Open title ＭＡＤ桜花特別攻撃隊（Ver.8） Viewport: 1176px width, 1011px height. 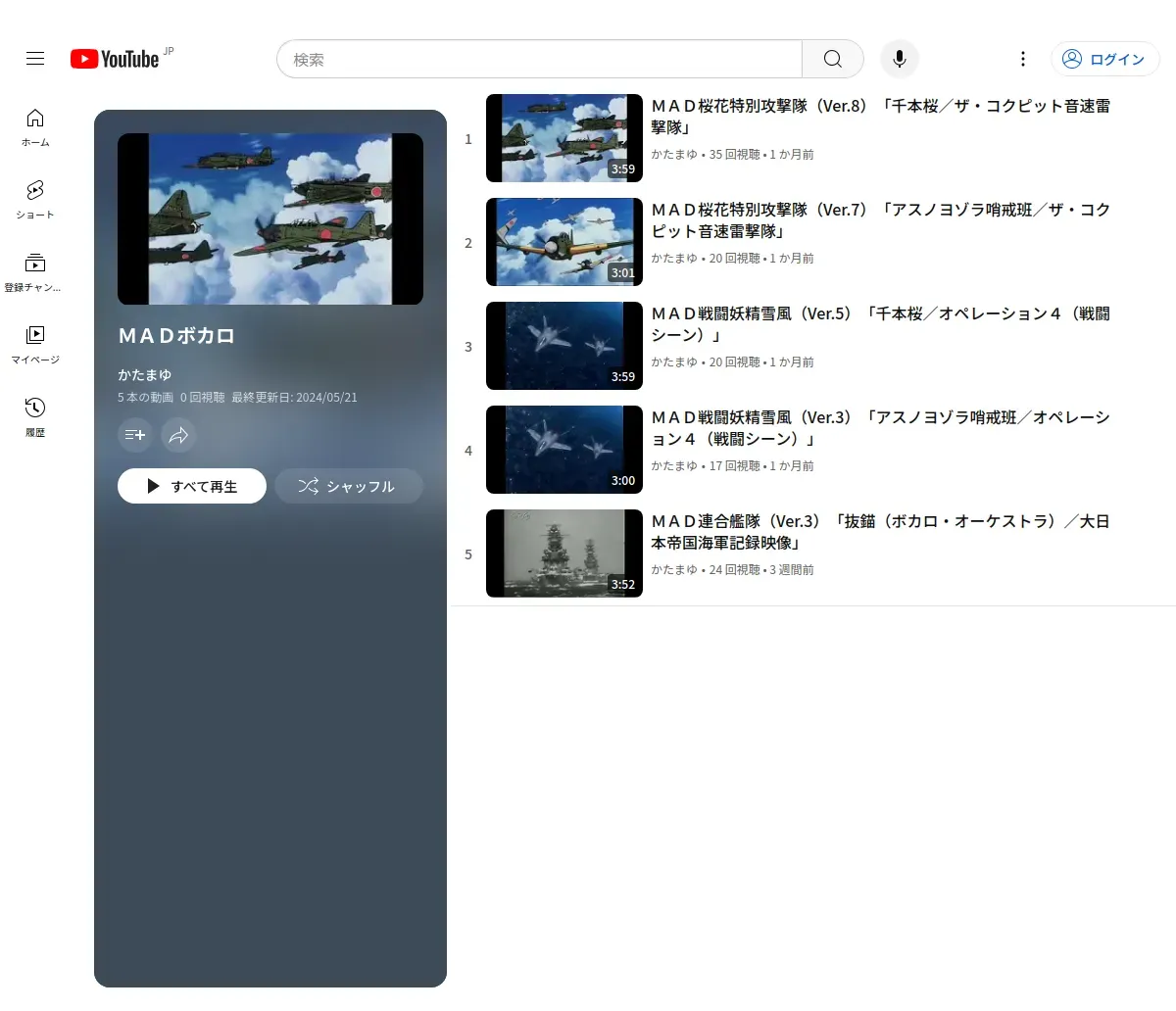pyautogui.click(x=881, y=117)
